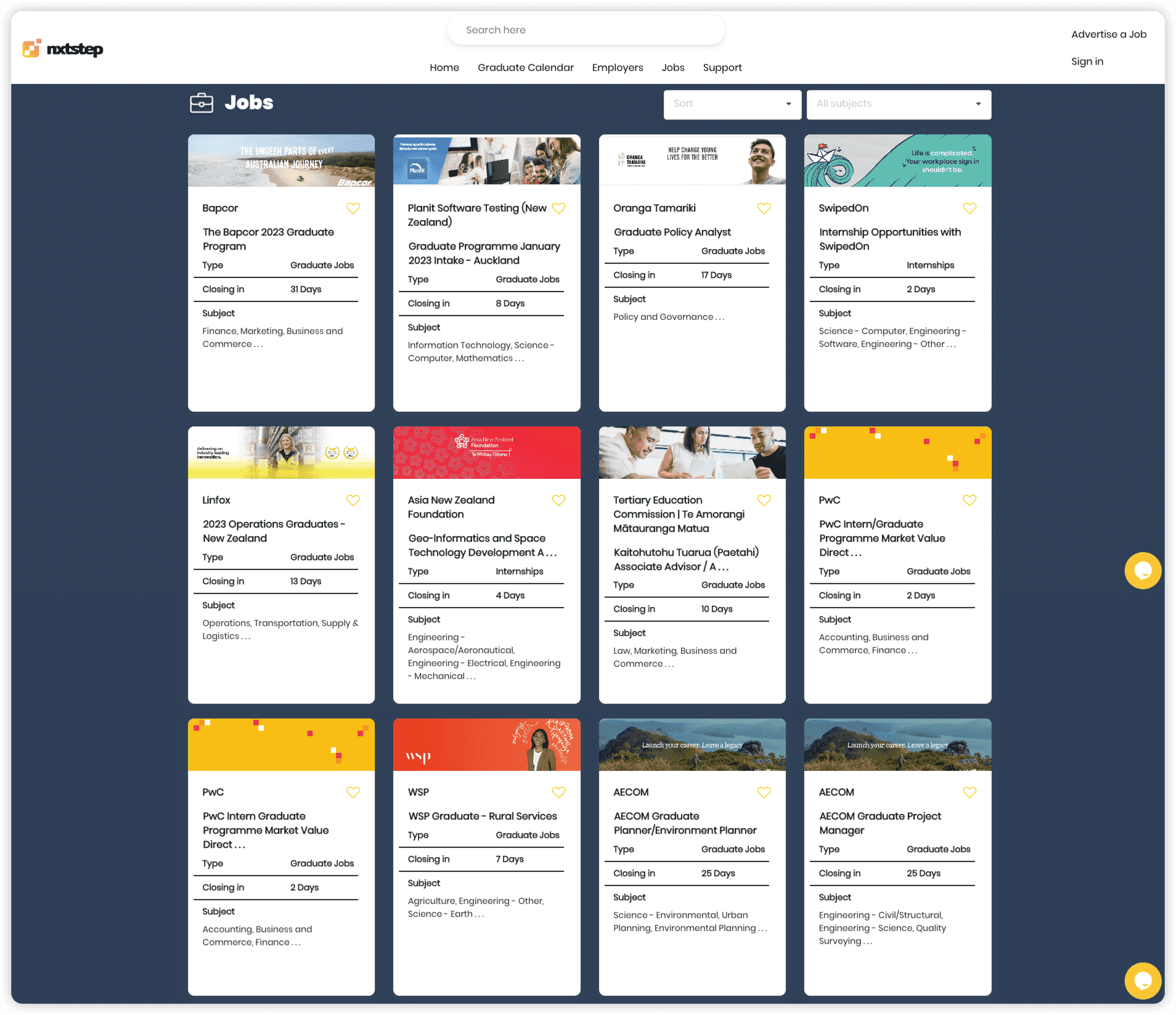
Task: Expand the All subjects filter dropdown
Action: click(899, 104)
